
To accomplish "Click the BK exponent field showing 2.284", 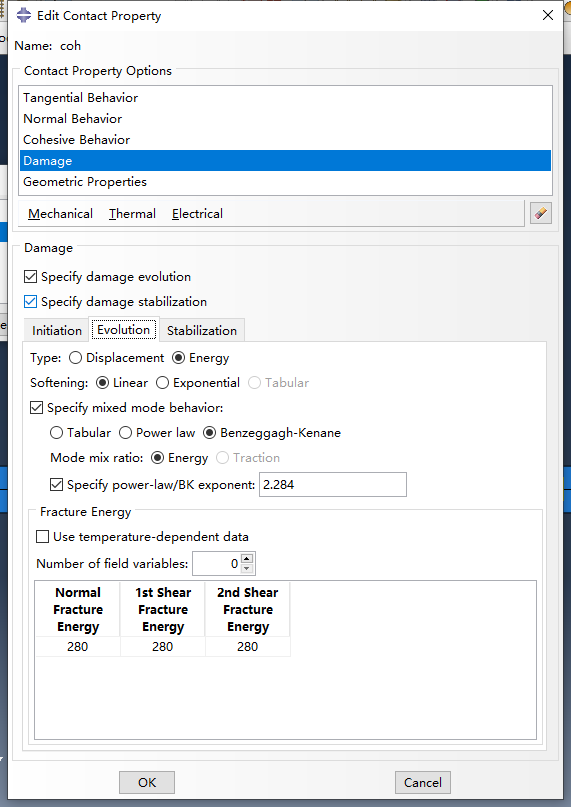I will point(333,484).
